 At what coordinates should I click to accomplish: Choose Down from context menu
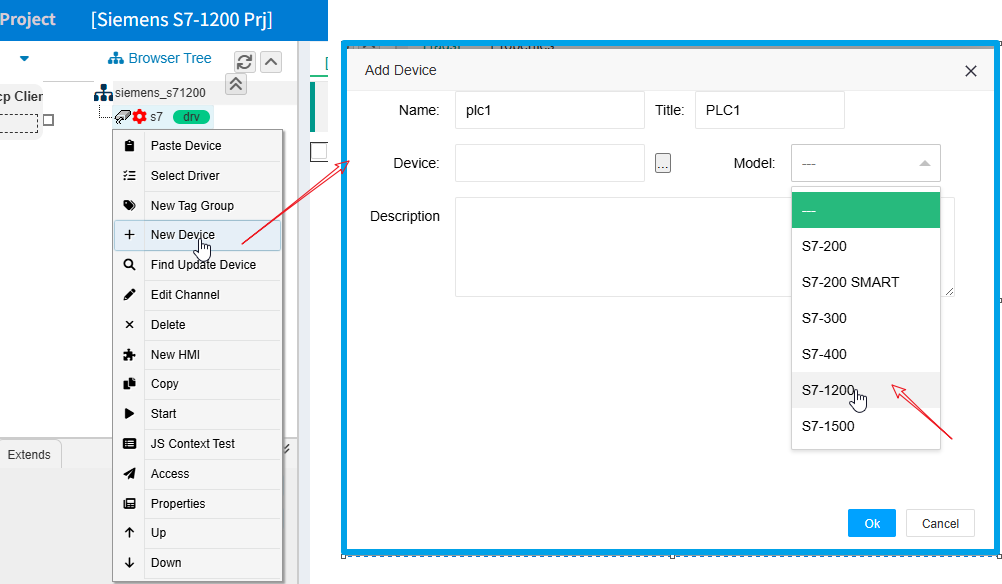point(198,563)
